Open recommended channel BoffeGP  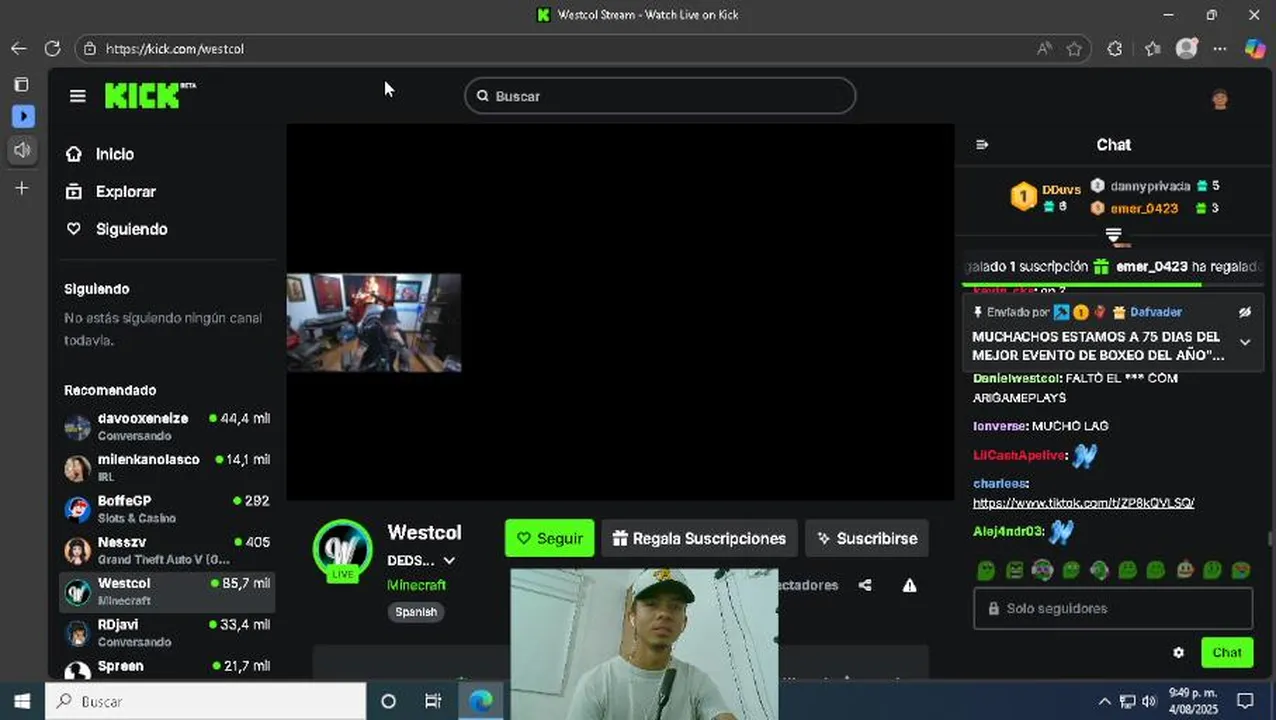167,509
